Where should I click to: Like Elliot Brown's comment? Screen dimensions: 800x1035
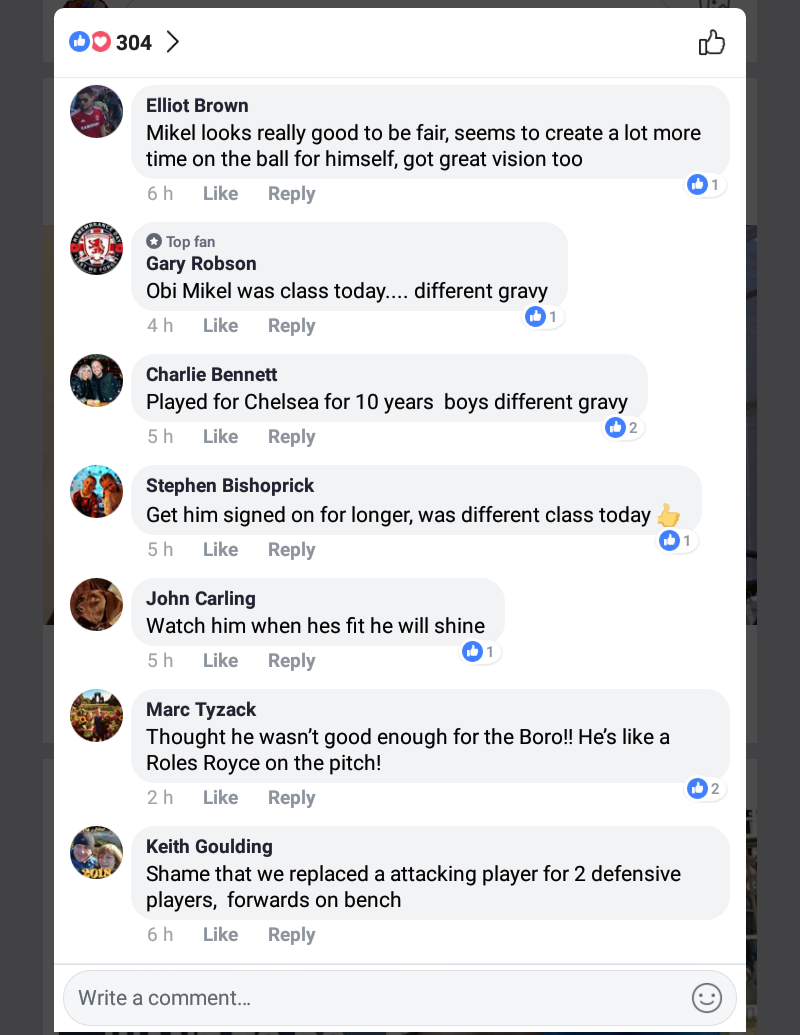(x=220, y=194)
